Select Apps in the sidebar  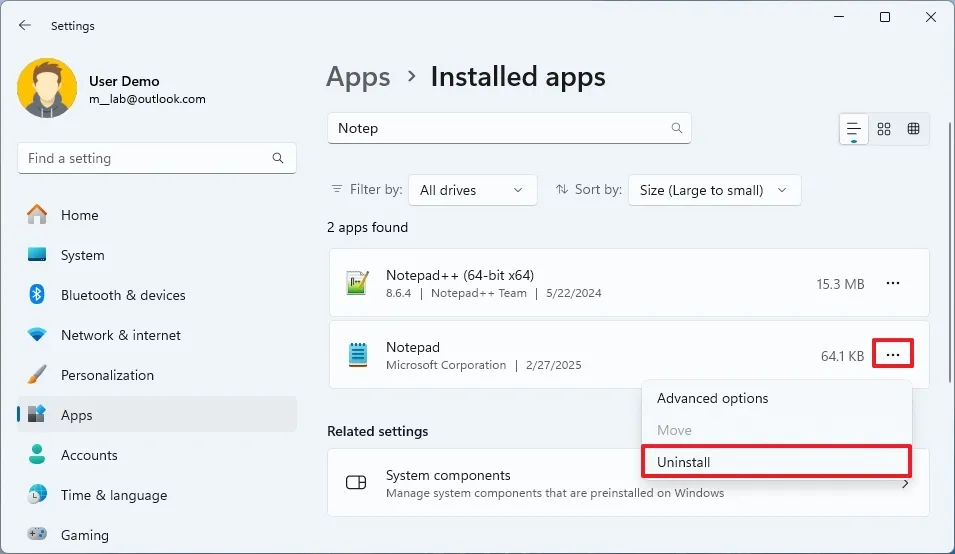point(157,415)
